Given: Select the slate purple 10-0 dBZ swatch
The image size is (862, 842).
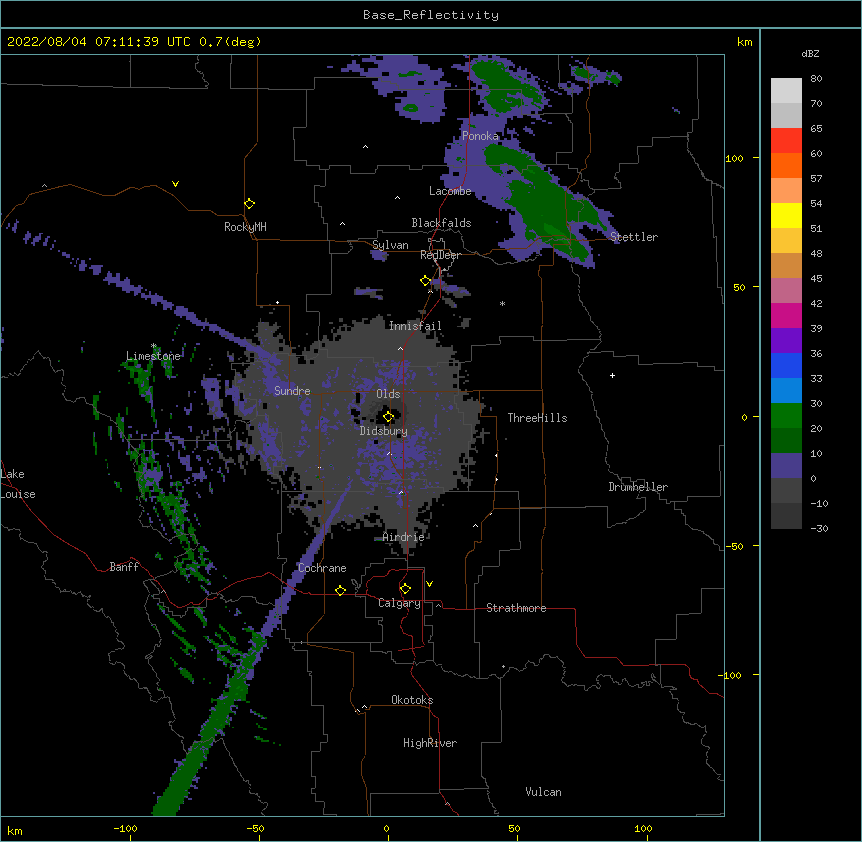Looking at the screenshot, I should tap(786, 466).
